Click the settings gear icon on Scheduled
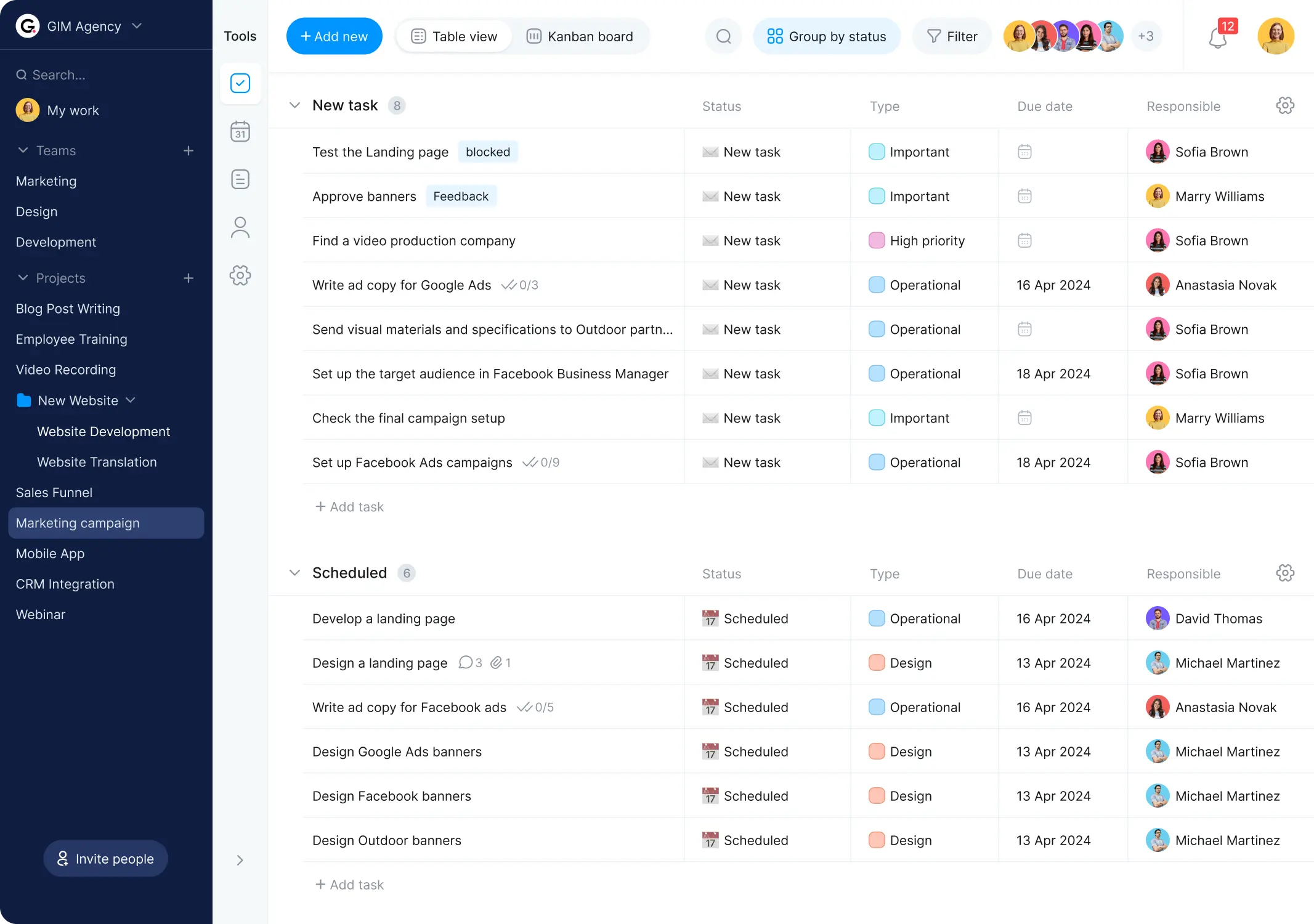 click(x=1286, y=573)
